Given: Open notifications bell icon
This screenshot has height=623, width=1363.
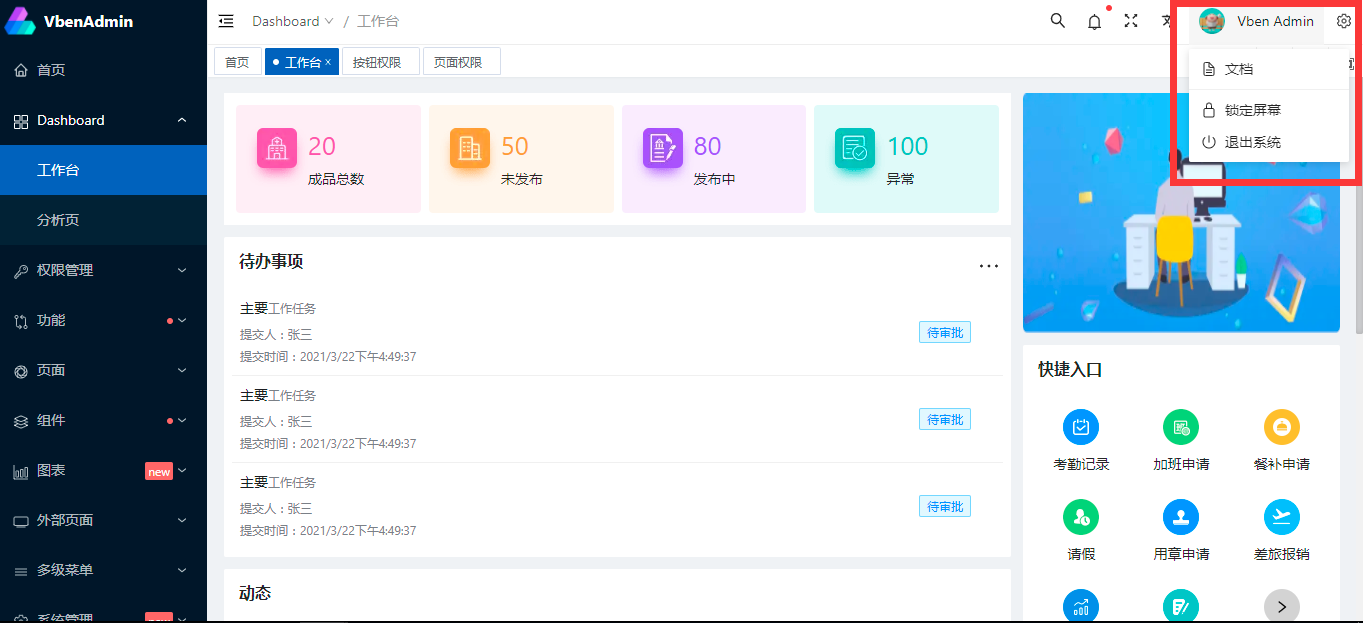Looking at the screenshot, I should coord(1094,22).
